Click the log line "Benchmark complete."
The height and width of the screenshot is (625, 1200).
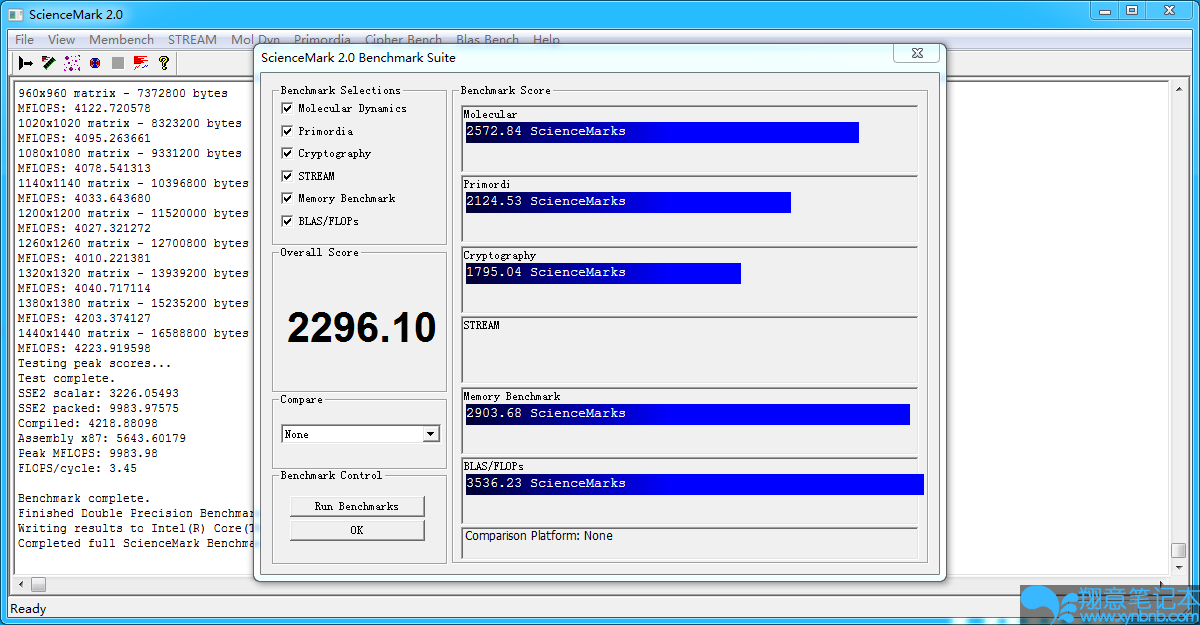(x=84, y=498)
